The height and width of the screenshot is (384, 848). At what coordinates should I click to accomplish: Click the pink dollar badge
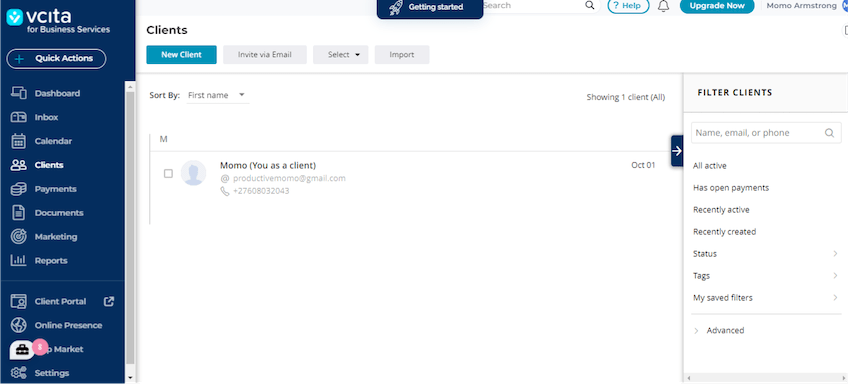[x=40, y=347]
